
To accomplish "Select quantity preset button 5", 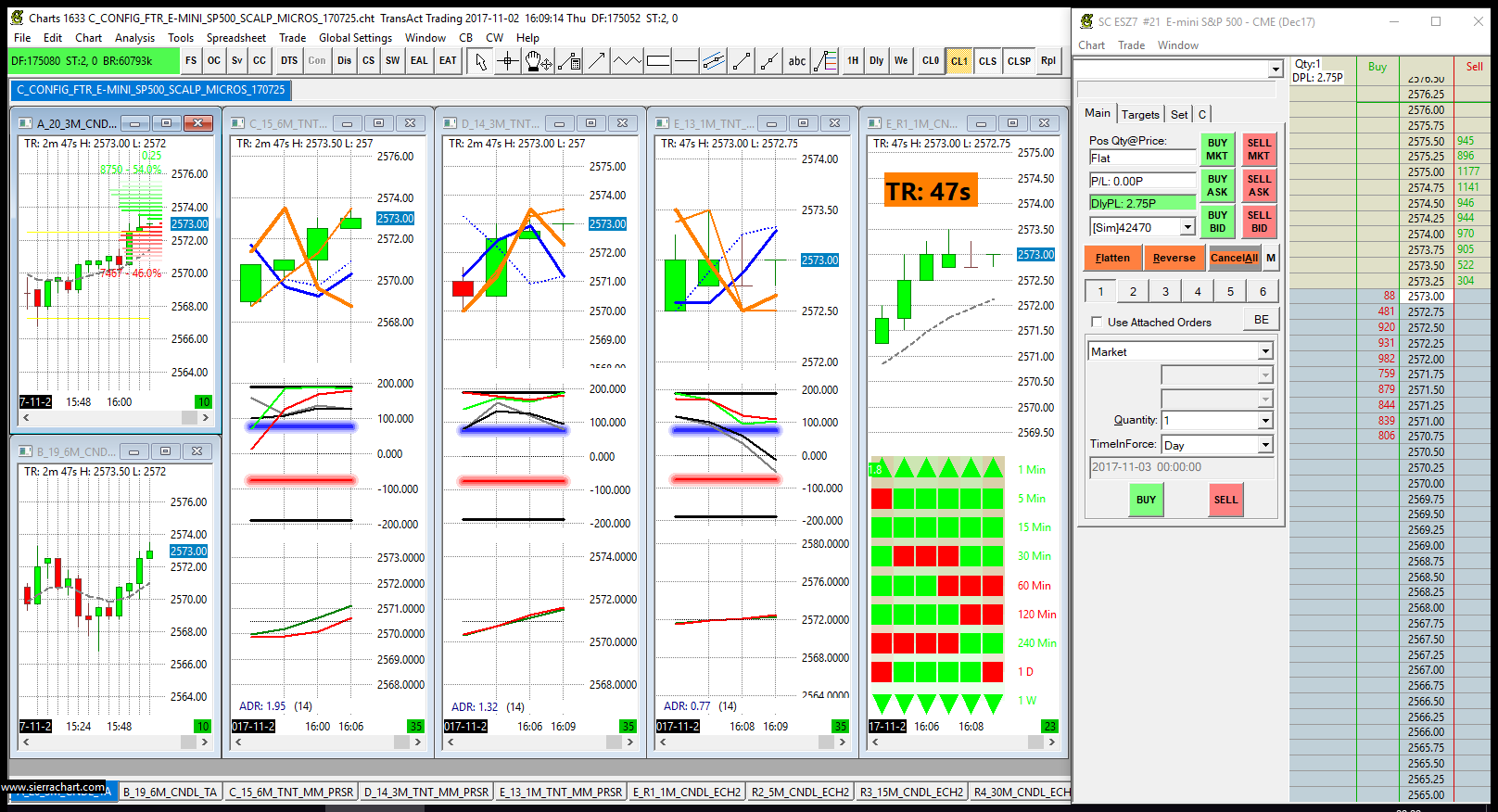I will pos(1230,292).
